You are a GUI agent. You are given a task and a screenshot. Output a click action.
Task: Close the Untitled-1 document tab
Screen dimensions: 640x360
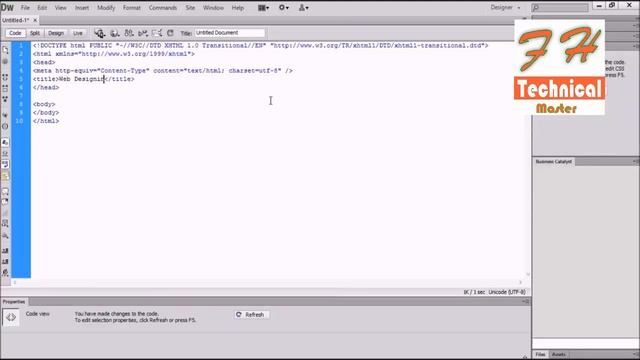click(x=35, y=20)
